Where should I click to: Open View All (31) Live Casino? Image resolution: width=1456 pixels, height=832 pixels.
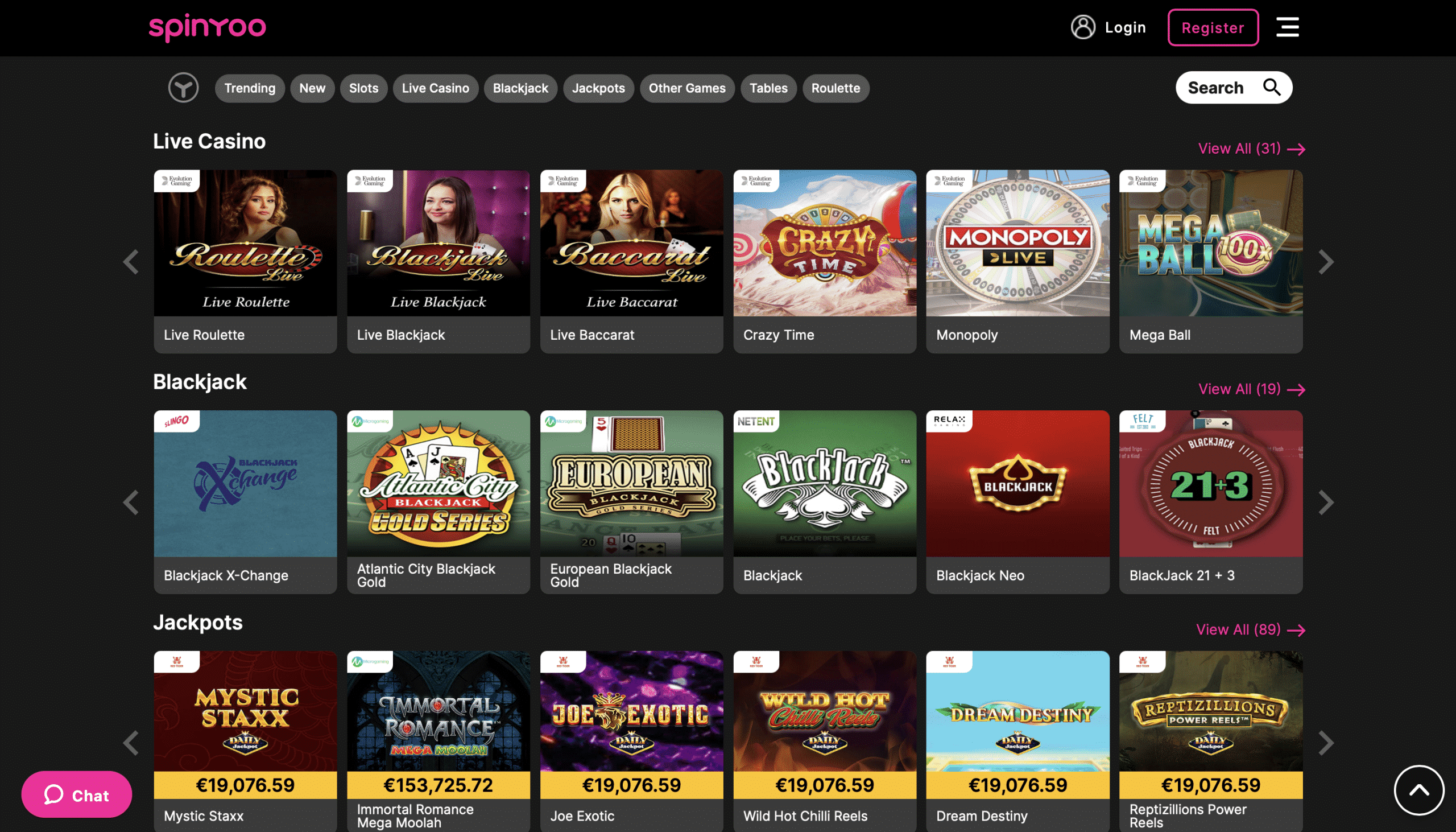pyautogui.click(x=1251, y=149)
